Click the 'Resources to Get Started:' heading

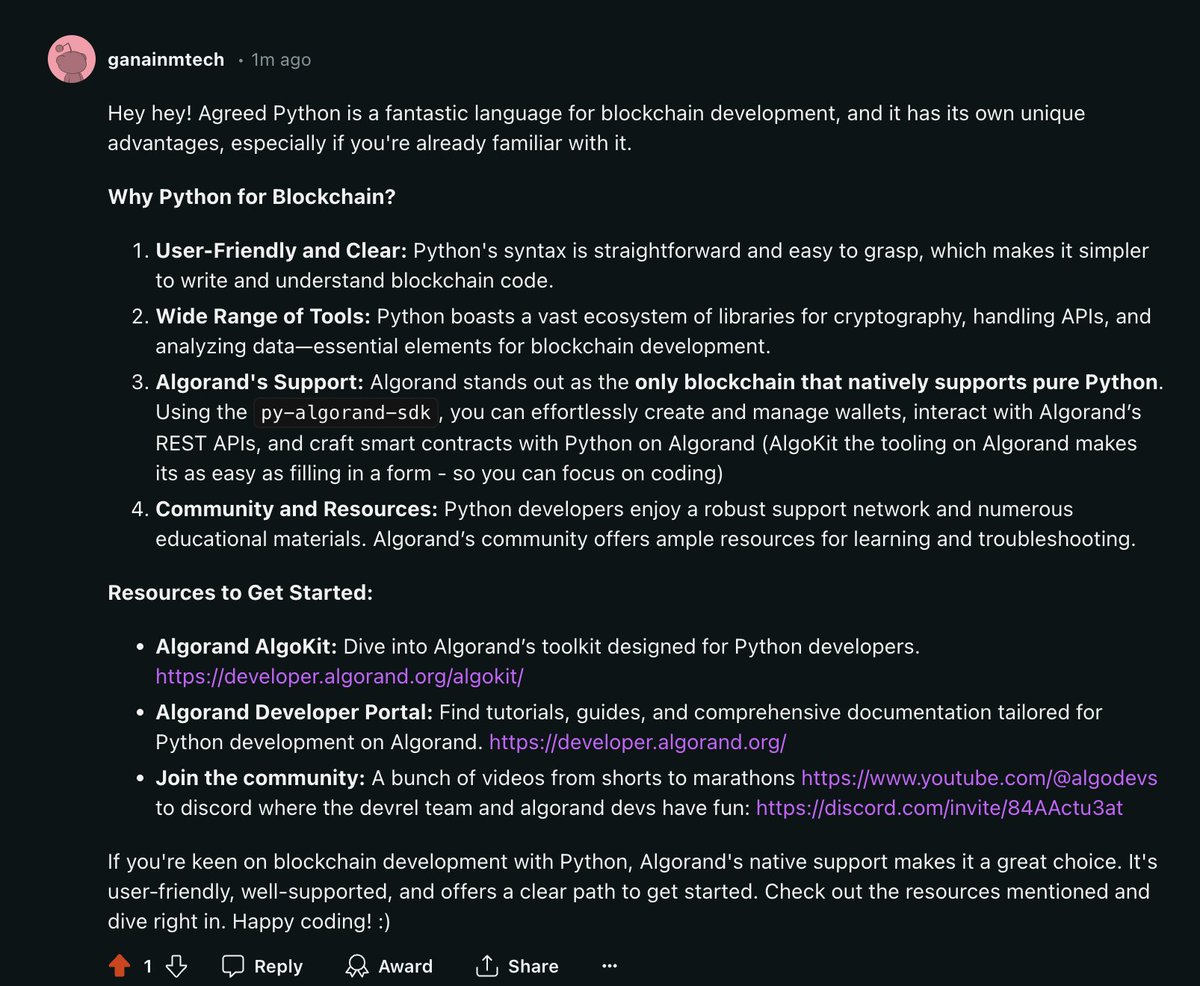pos(240,593)
